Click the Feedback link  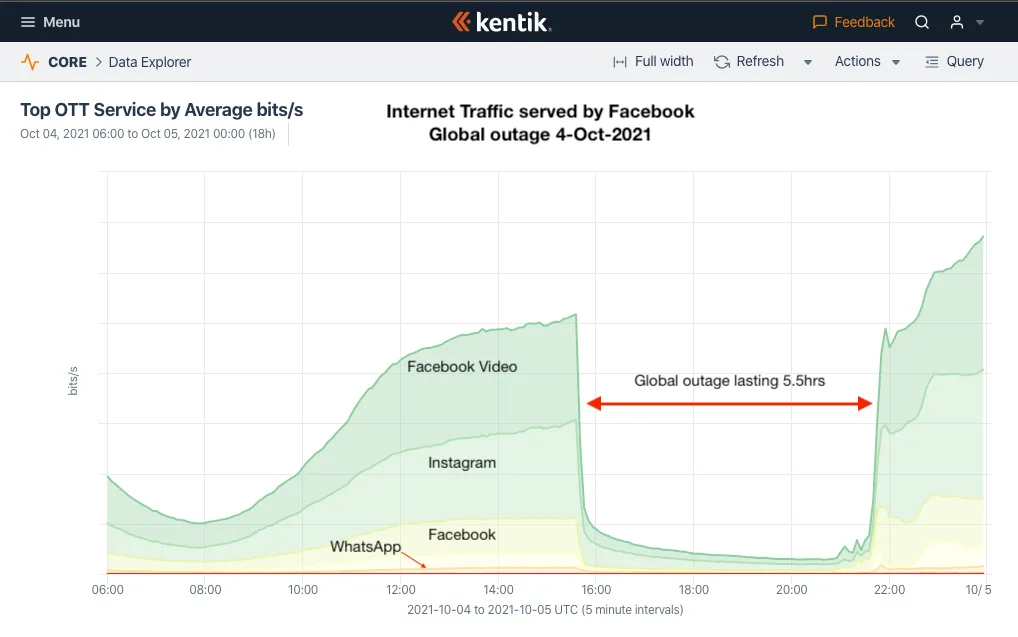(864, 22)
